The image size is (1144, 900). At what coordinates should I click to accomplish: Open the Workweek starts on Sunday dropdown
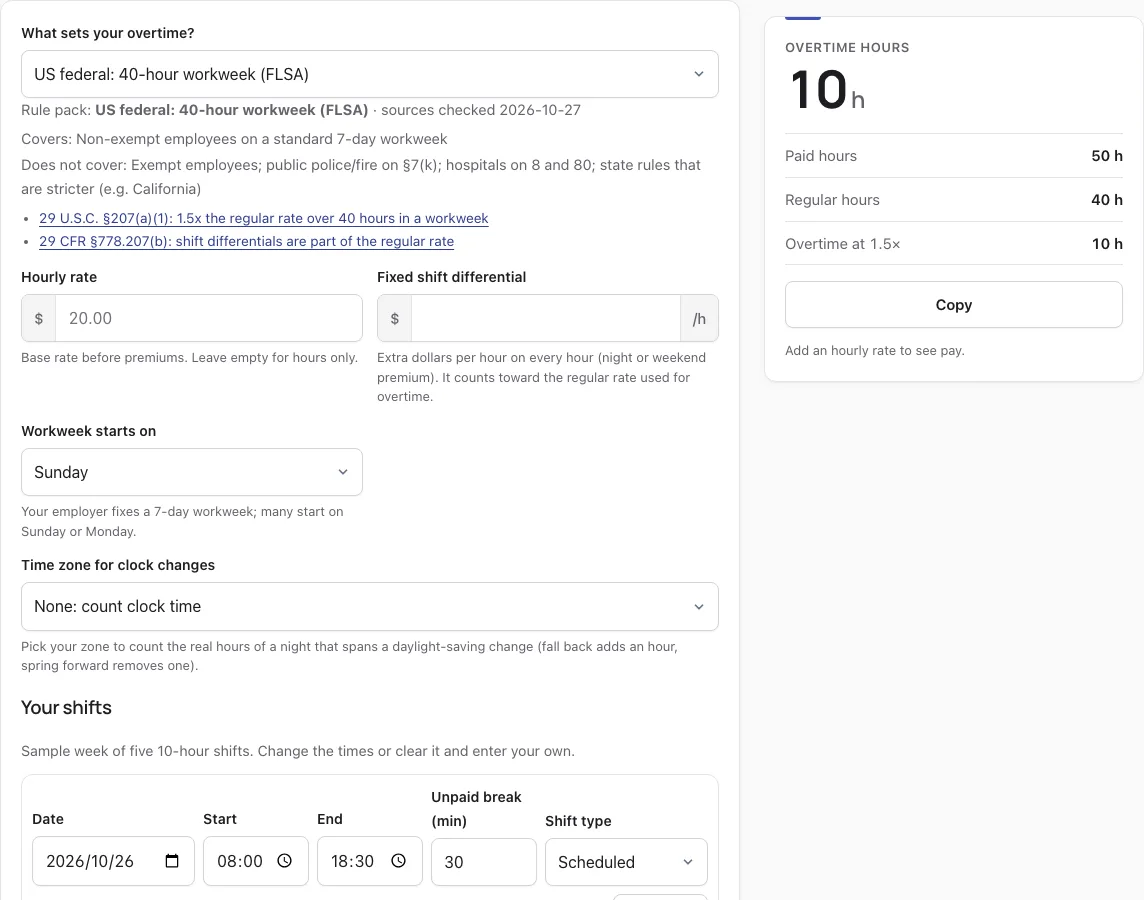192,472
